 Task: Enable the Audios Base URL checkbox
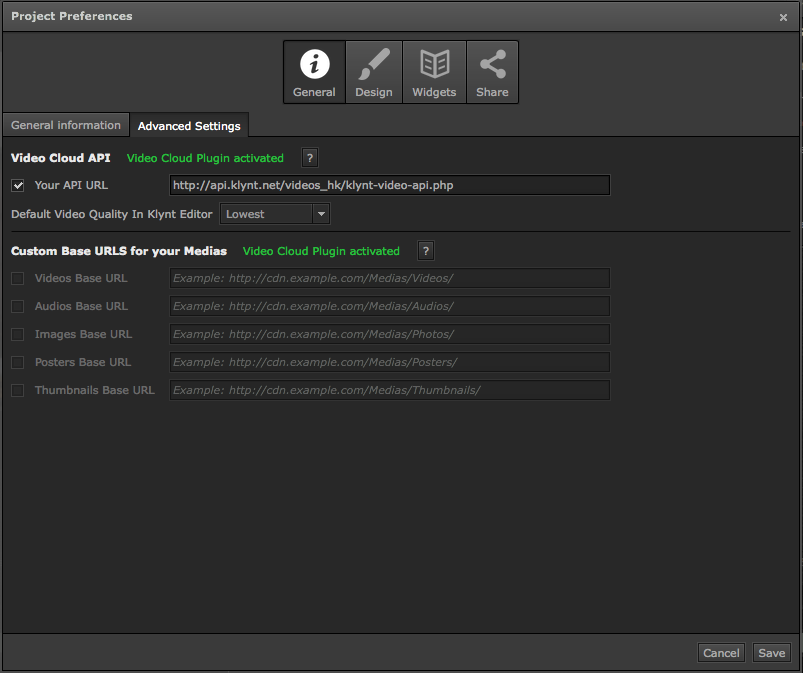coord(18,306)
